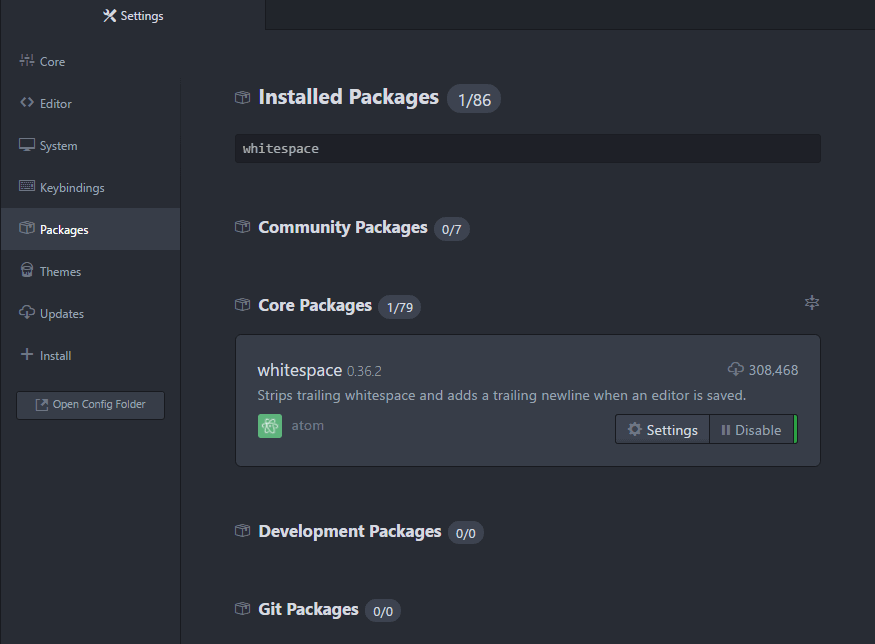
Task: Click the Keybindings keyboard icon
Action: click(27, 187)
